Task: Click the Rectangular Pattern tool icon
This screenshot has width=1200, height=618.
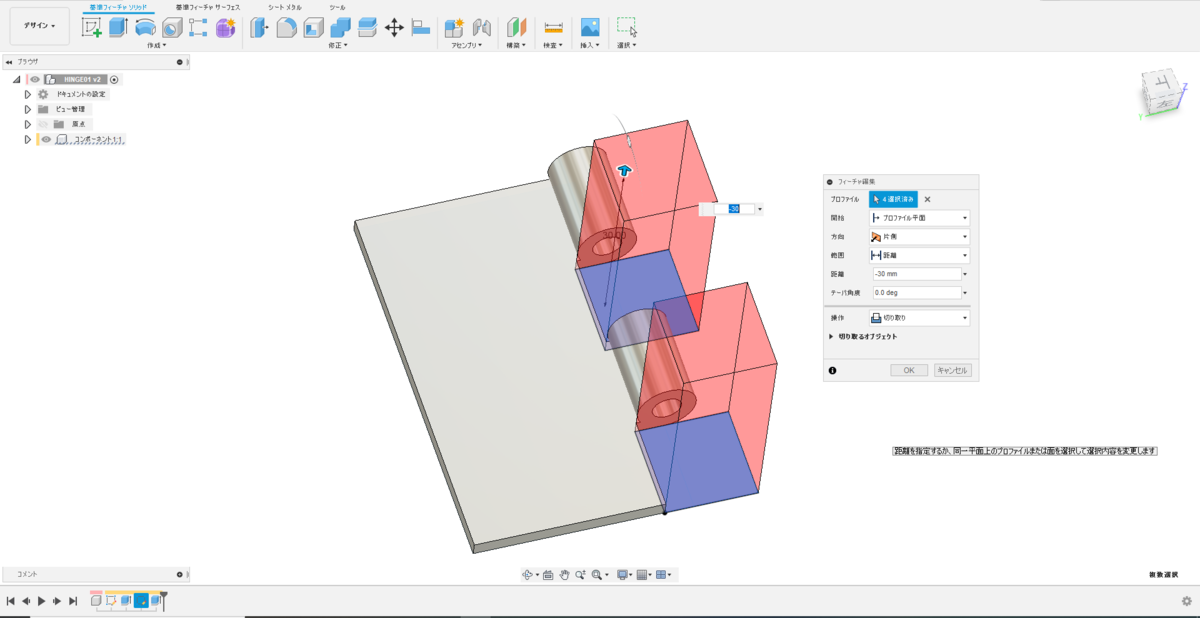Action: coord(198,28)
